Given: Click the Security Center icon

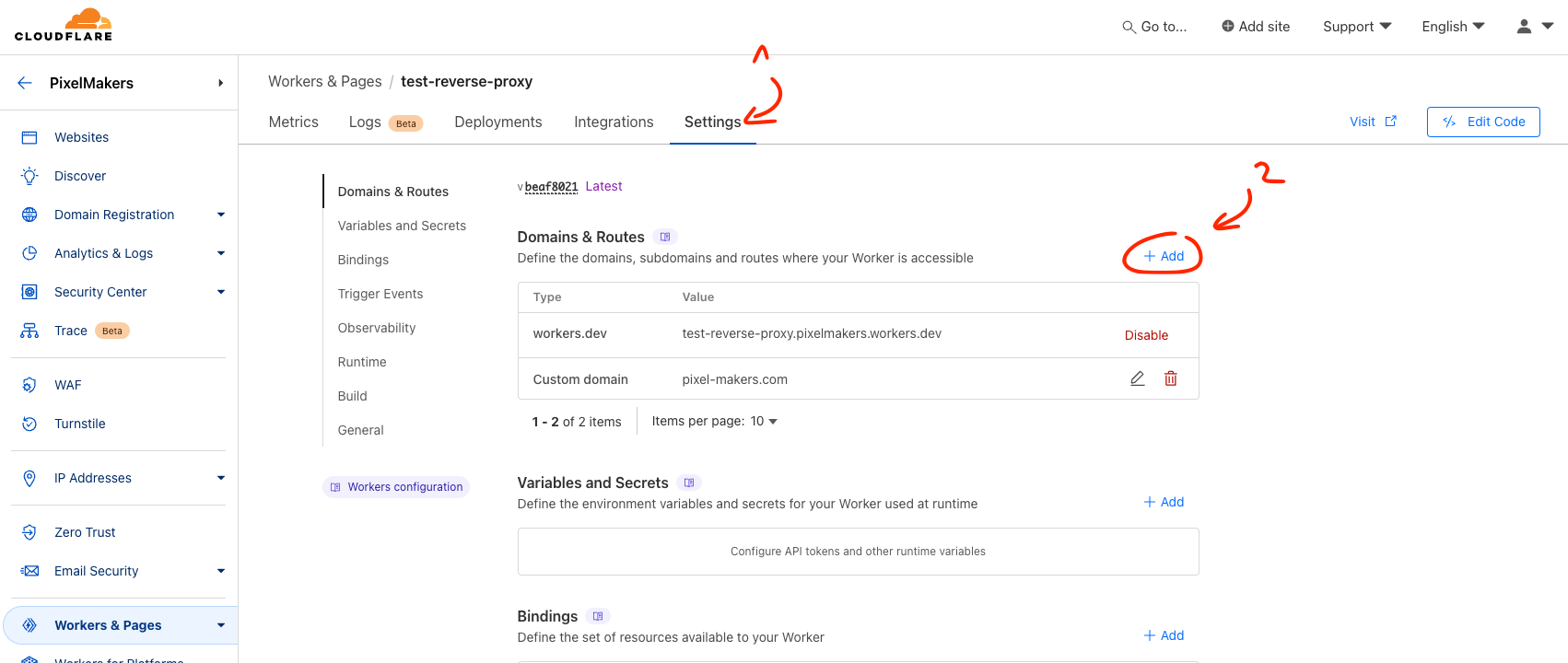Looking at the screenshot, I should 29,292.
